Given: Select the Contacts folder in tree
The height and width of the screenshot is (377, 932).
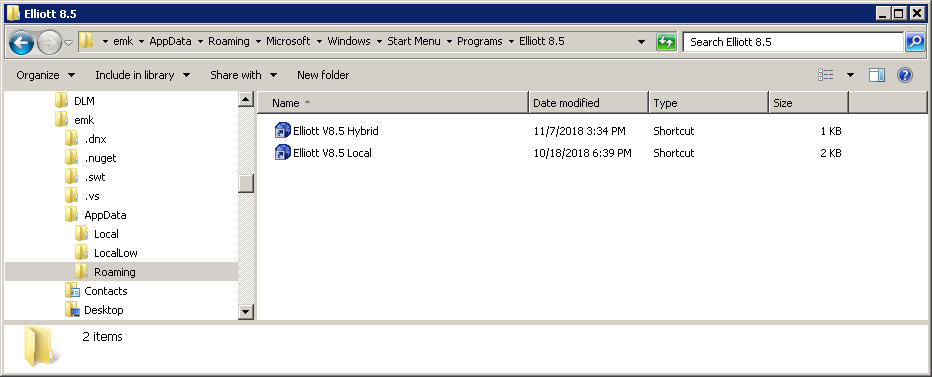Looking at the screenshot, I should (105, 291).
